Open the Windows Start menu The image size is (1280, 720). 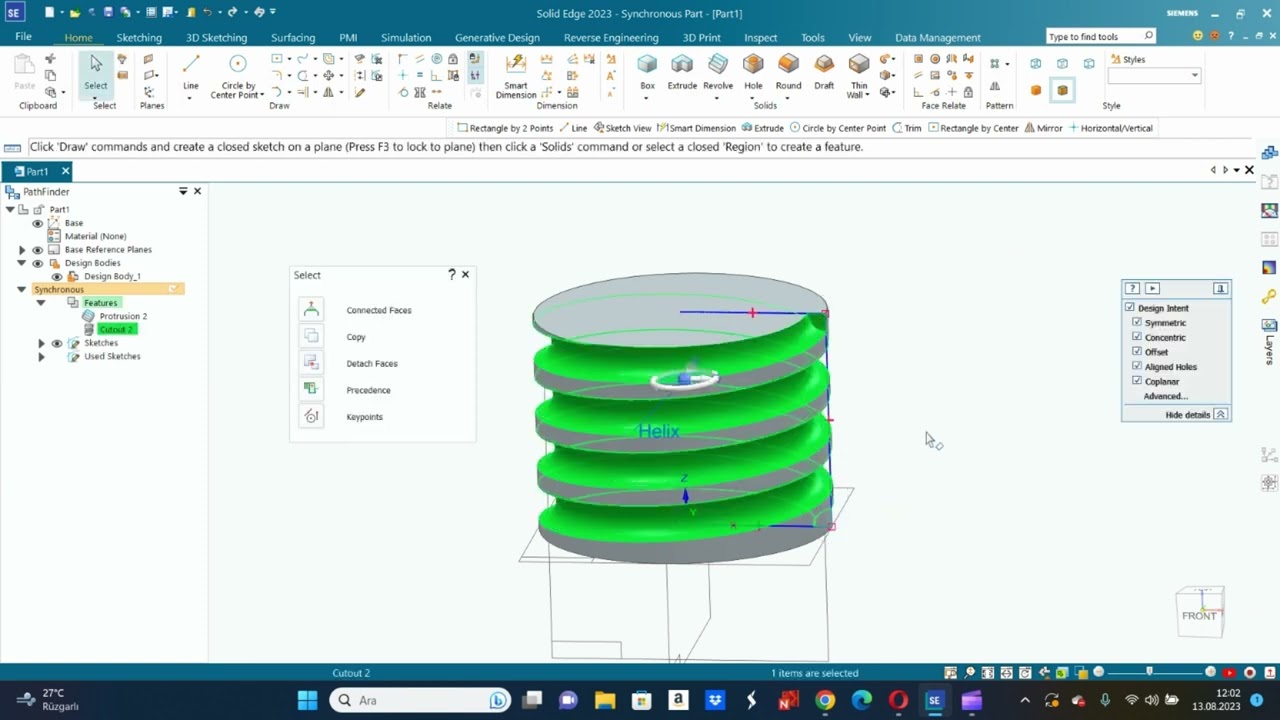coord(307,700)
